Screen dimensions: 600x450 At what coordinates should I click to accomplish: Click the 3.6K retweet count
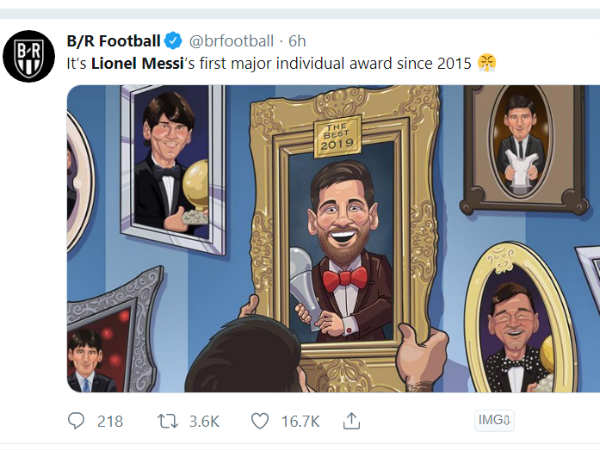(205, 421)
